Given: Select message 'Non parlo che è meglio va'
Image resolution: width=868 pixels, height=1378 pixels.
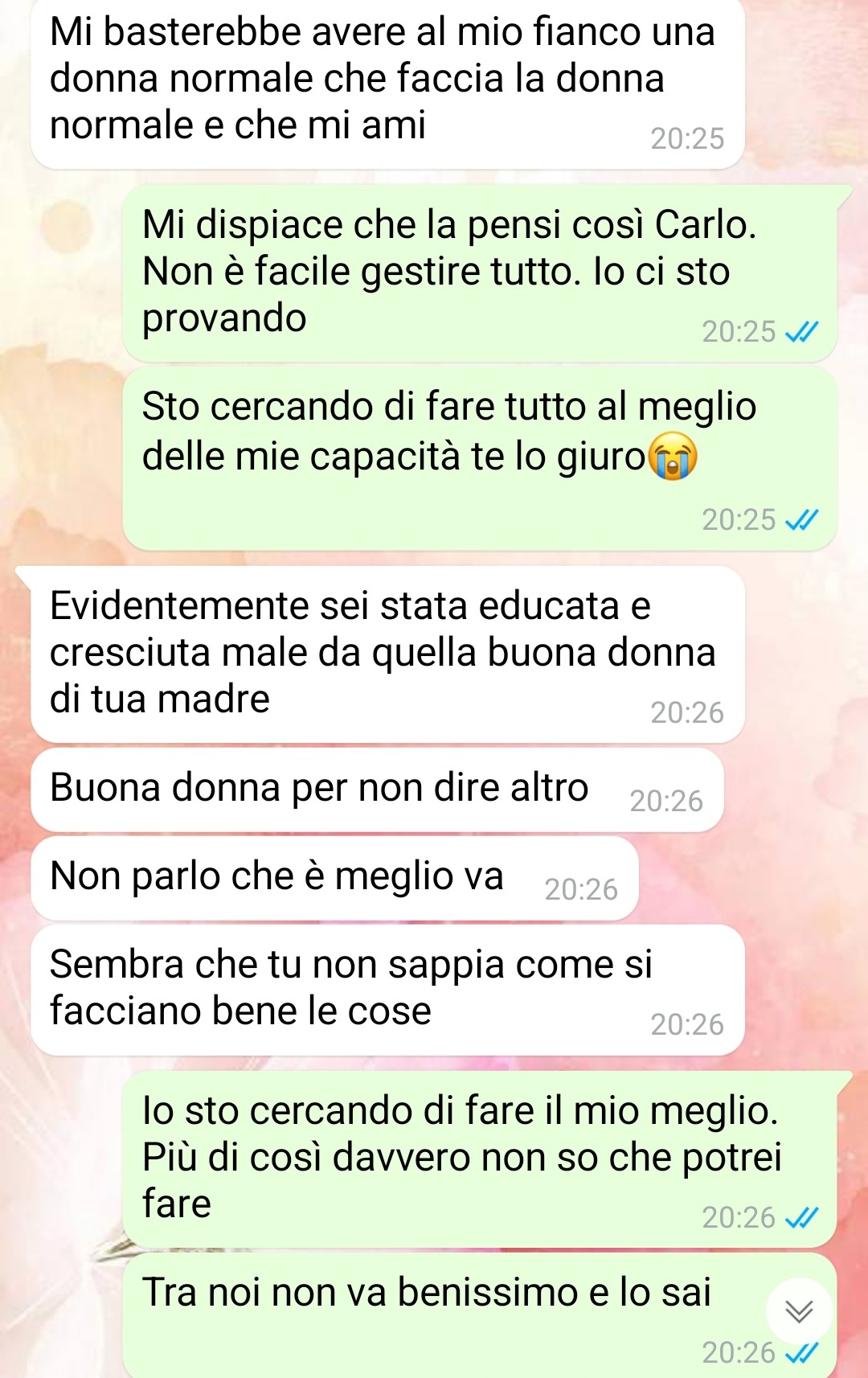Looking at the screenshot, I should coord(334,879).
